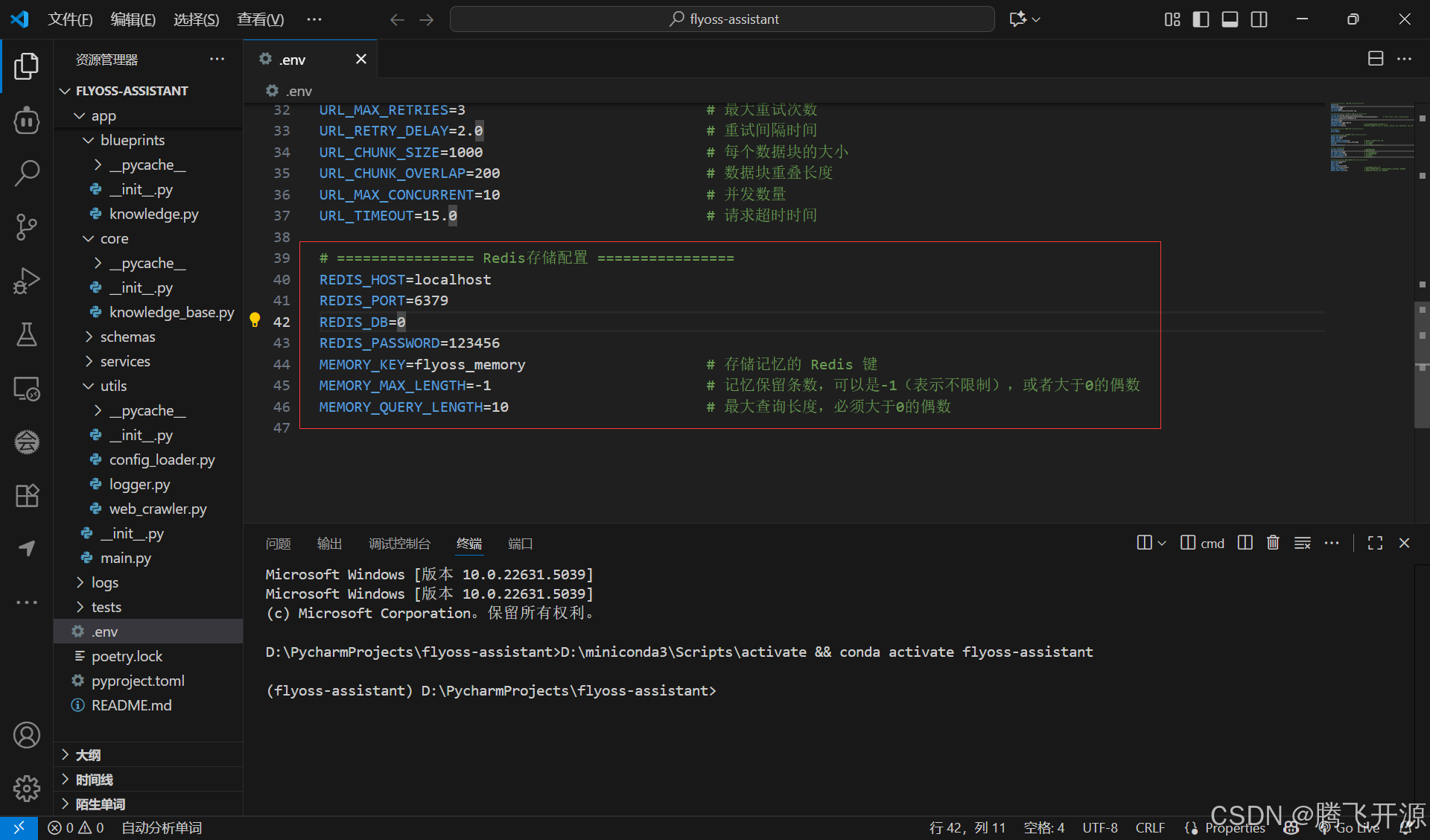Switch to the 输出 panel tab
The height and width of the screenshot is (840, 1430).
tap(329, 544)
